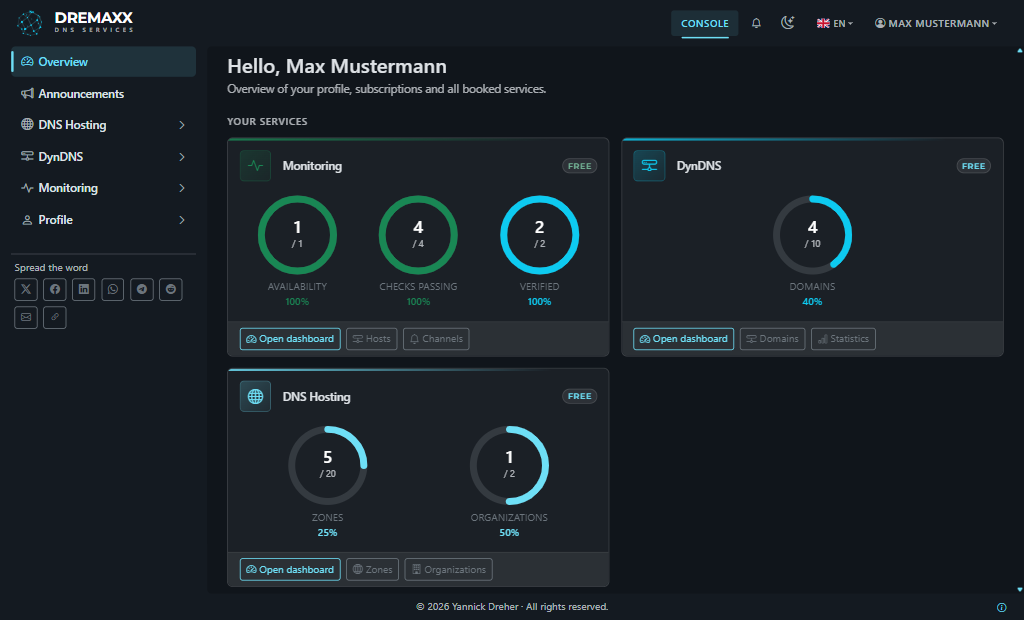Expand Monitoring sidebar chevron

tap(182, 188)
